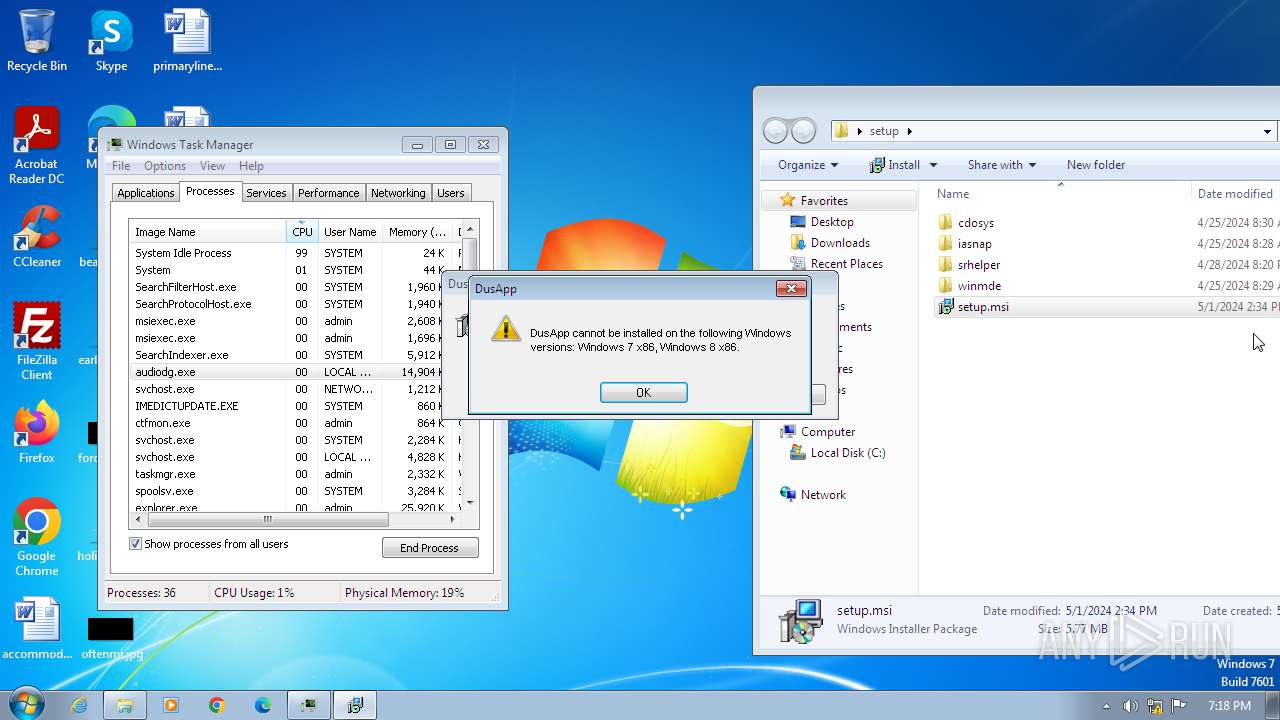Open the Options menu in Task Manager
Image resolution: width=1280 pixels, height=720 pixels.
click(165, 166)
